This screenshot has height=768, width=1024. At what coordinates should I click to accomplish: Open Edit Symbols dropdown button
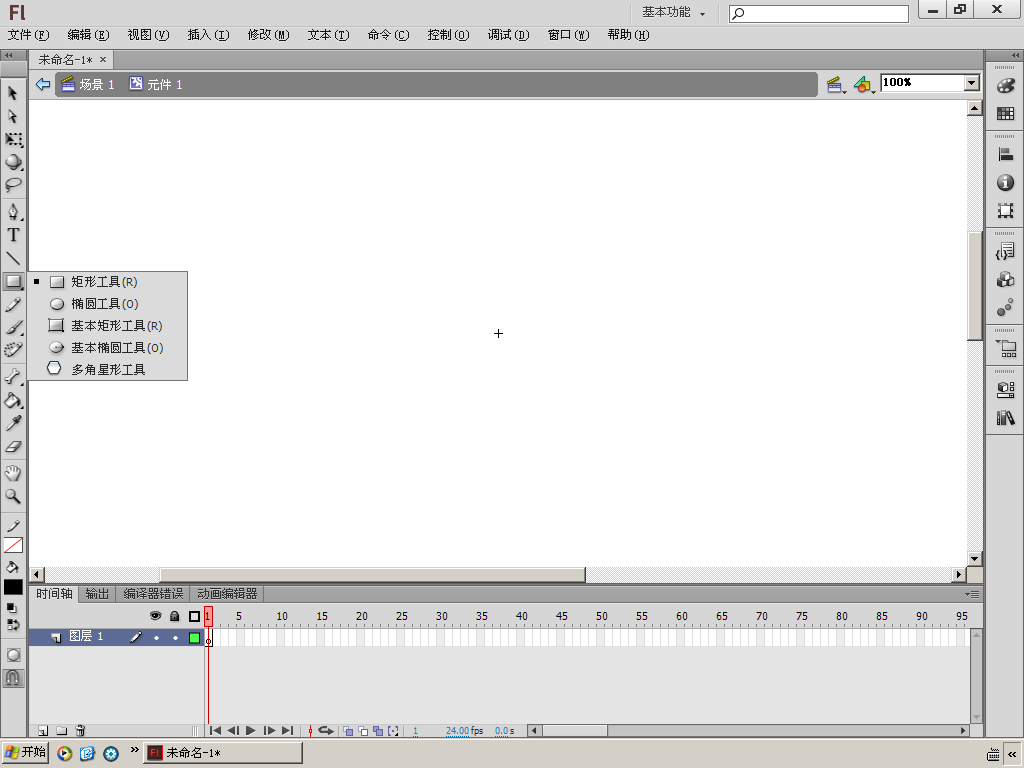tap(864, 85)
